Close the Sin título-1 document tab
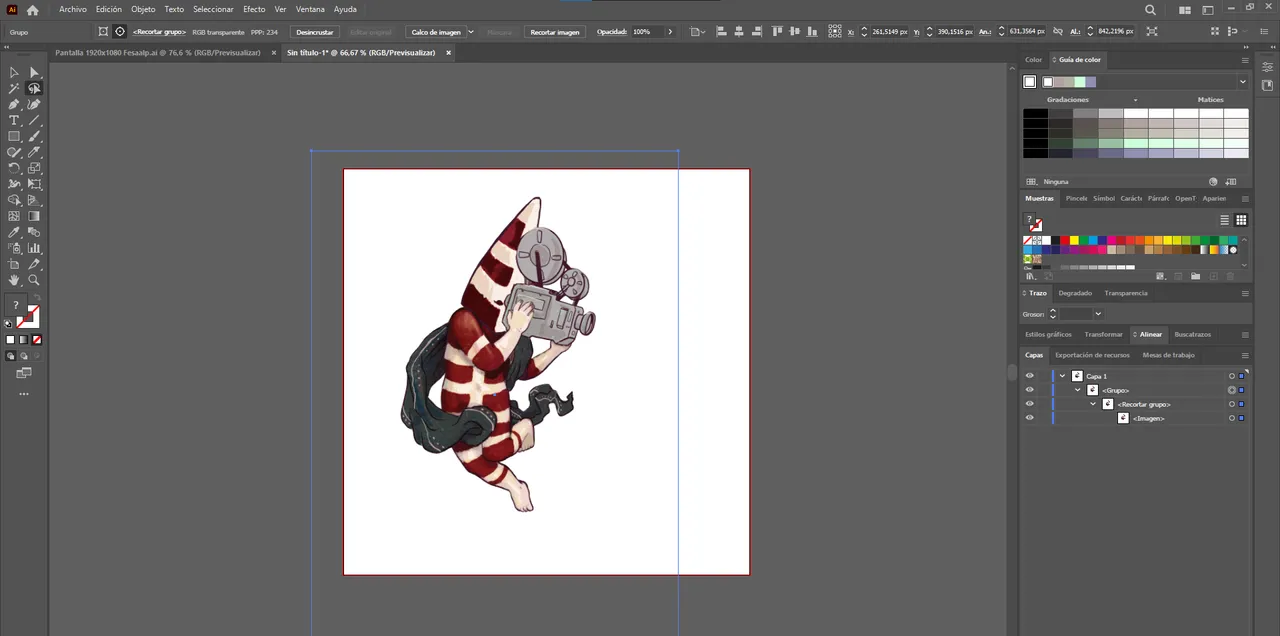 point(448,52)
